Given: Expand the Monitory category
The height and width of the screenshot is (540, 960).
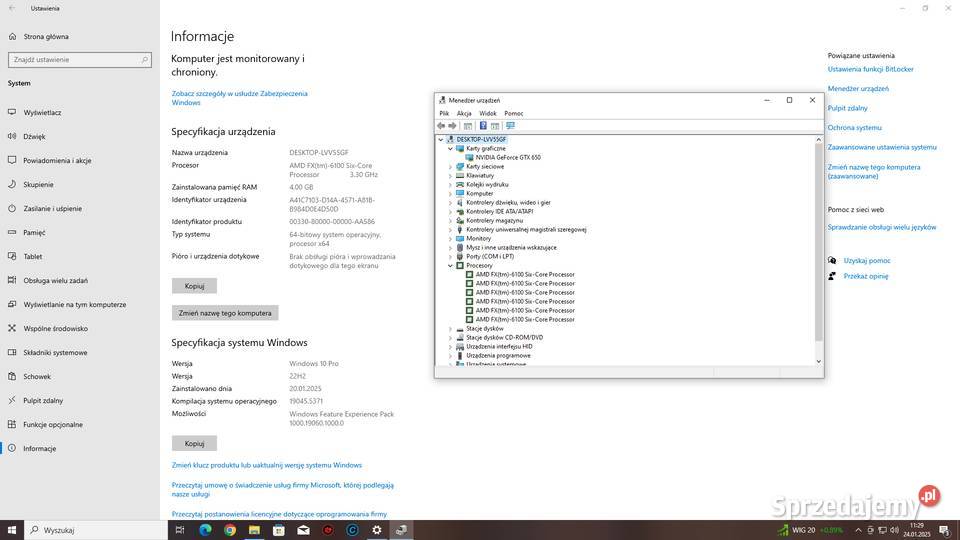Looking at the screenshot, I should pyautogui.click(x=451, y=239).
